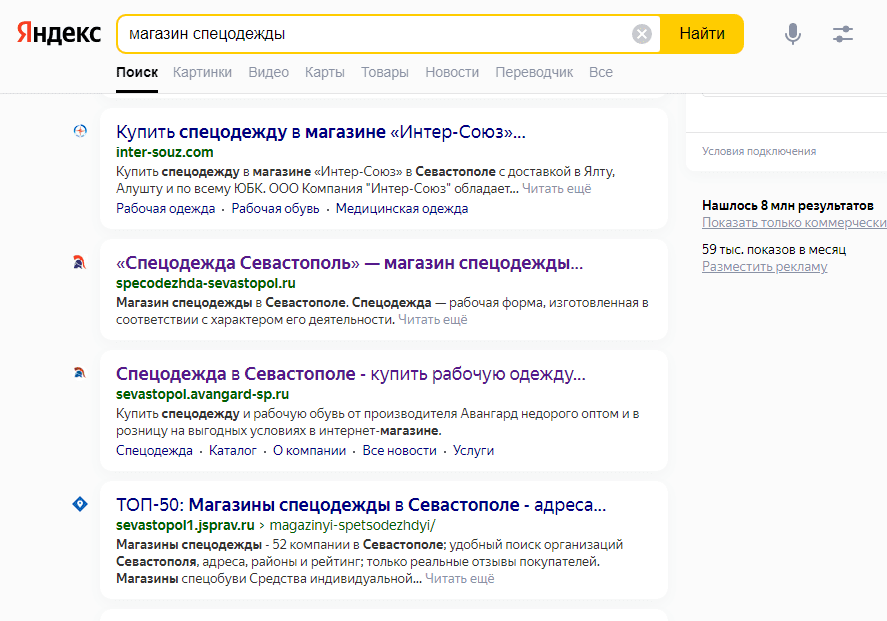Open search settings sliders icon
This screenshot has height=621, width=887.
[x=843, y=34]
